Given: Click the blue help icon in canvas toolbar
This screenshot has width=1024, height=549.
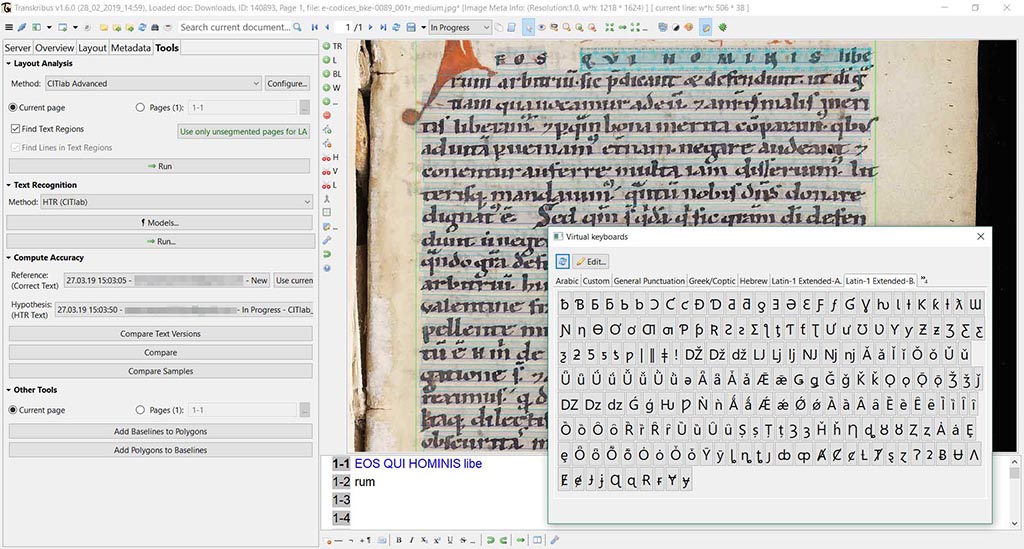Looking at the screenshot, I should point(327,268).
